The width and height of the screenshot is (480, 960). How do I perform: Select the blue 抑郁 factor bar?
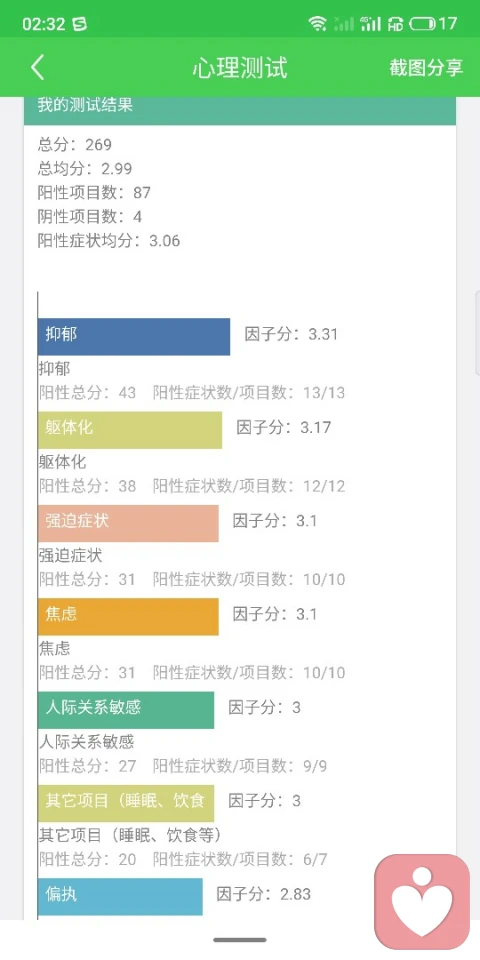133,336
